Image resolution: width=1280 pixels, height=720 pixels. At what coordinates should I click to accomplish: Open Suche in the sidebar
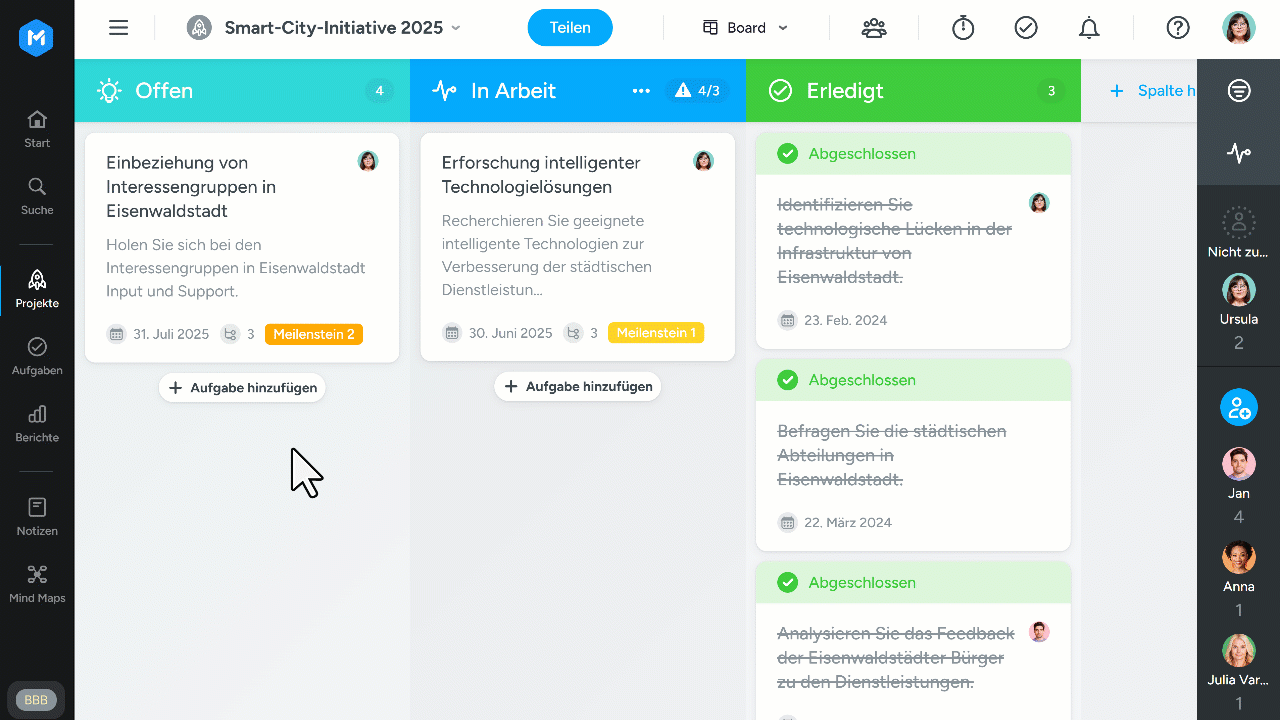pos(37,196)
